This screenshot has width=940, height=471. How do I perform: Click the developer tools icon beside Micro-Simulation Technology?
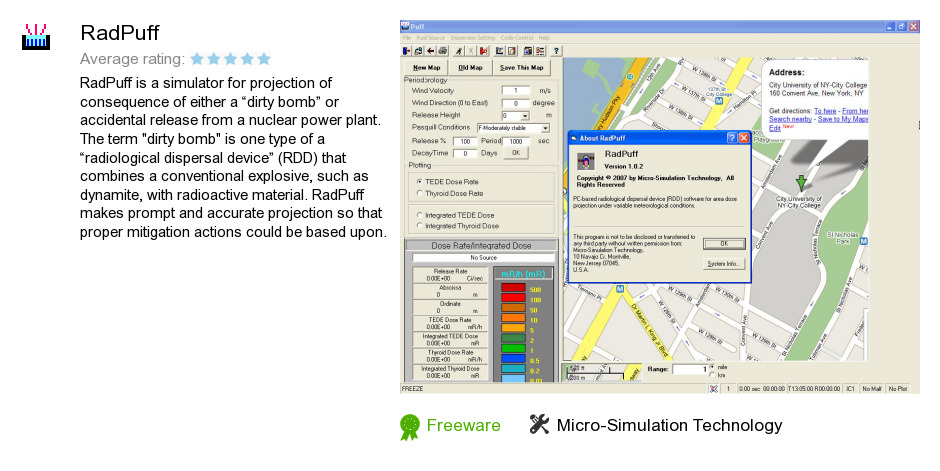539,424
